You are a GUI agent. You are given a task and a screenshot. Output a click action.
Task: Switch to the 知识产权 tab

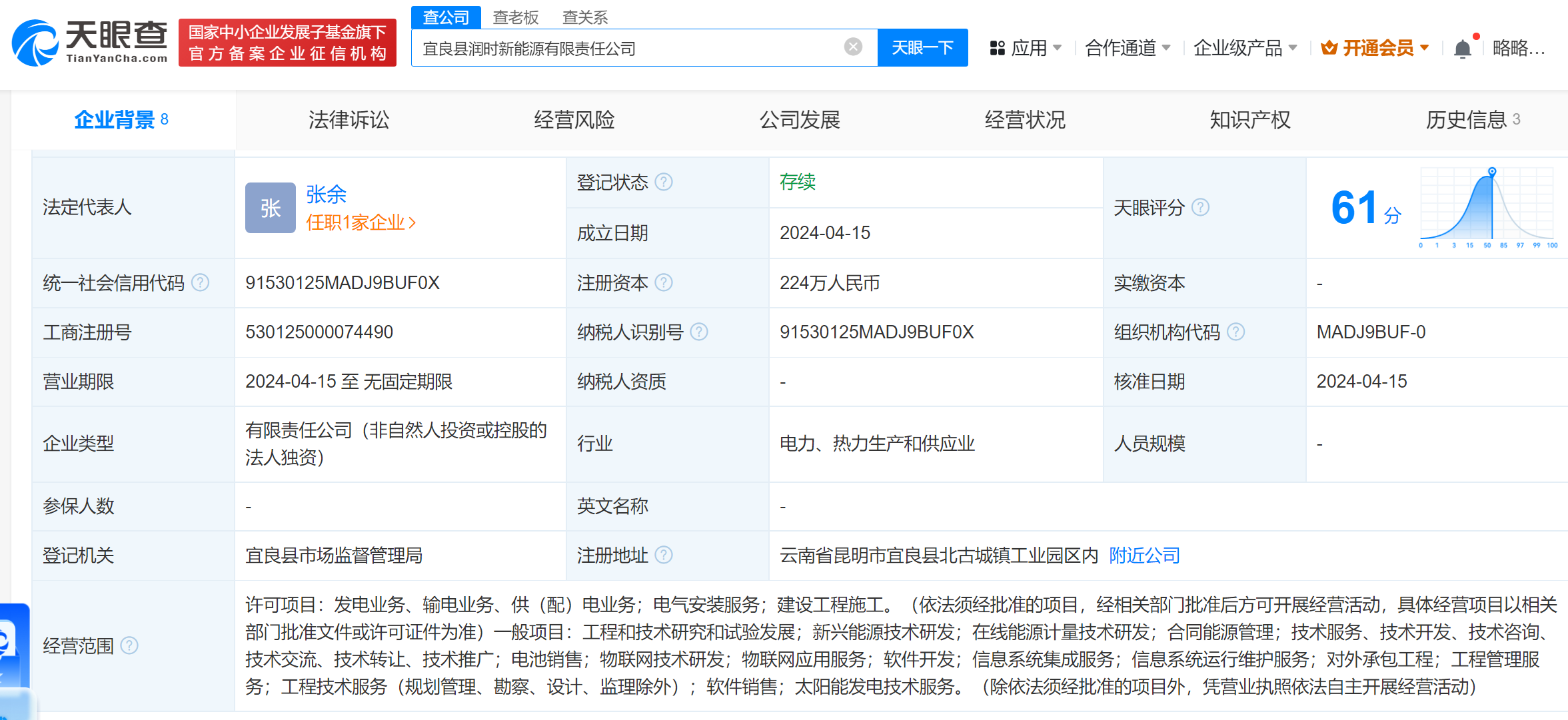click(x=1250, y=120)
